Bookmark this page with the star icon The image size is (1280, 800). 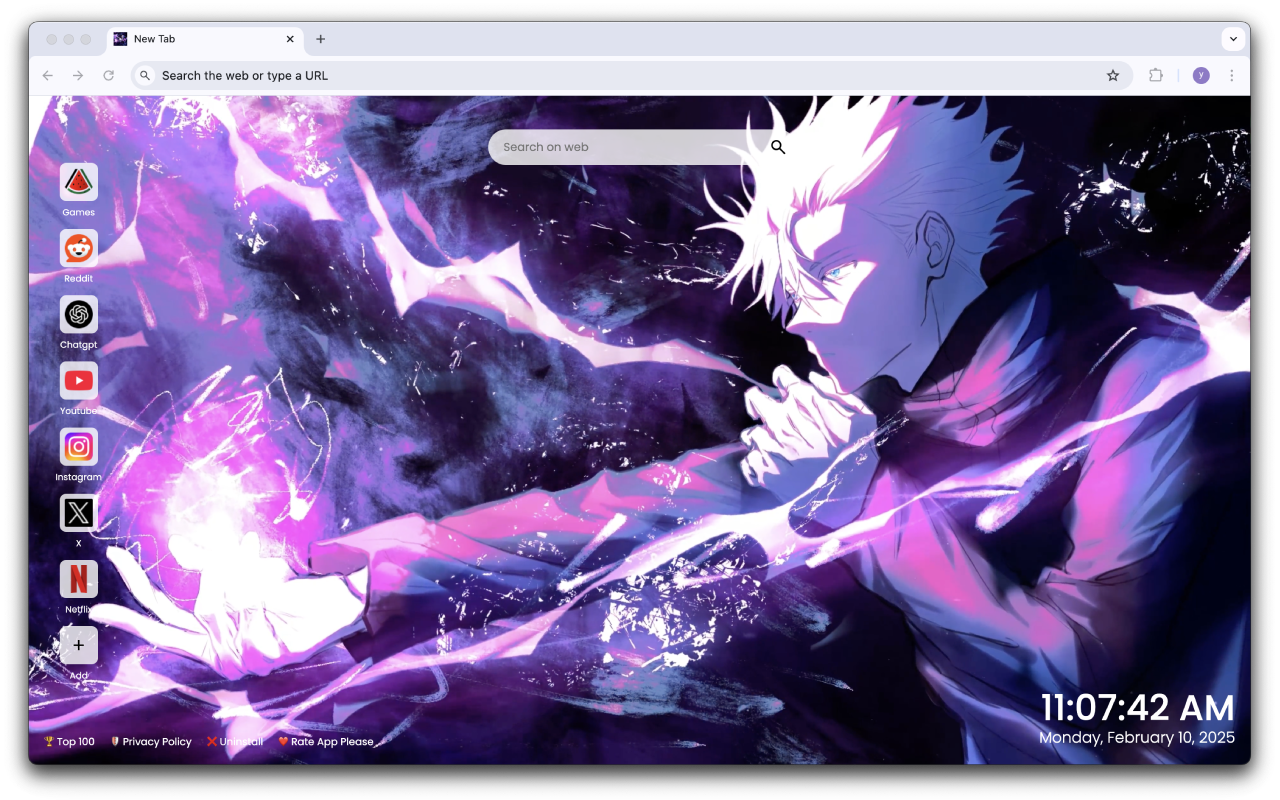[1113, 75]
